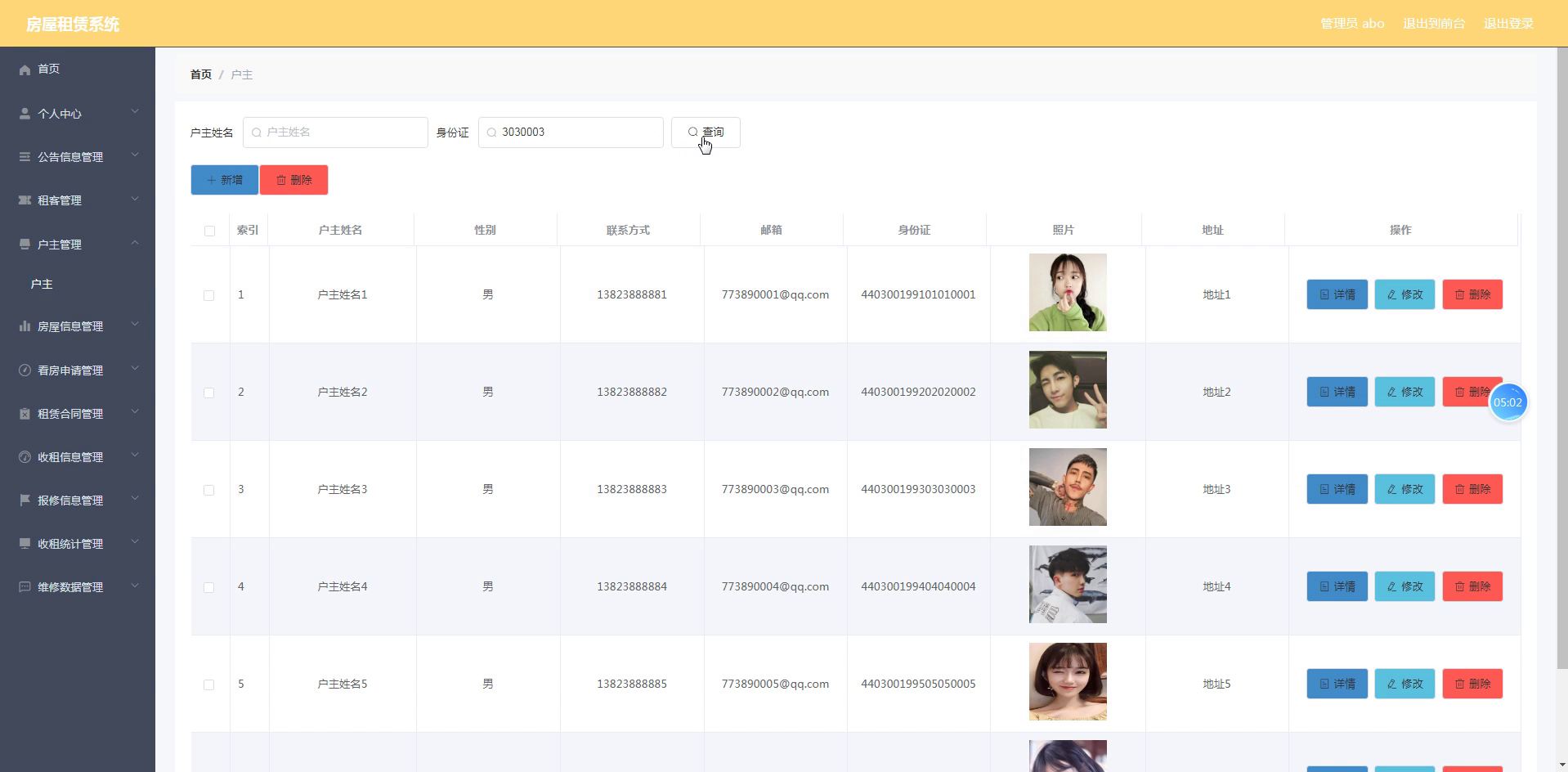
Task: Click the red bulk 删除 button
Action: coord(294,180)
